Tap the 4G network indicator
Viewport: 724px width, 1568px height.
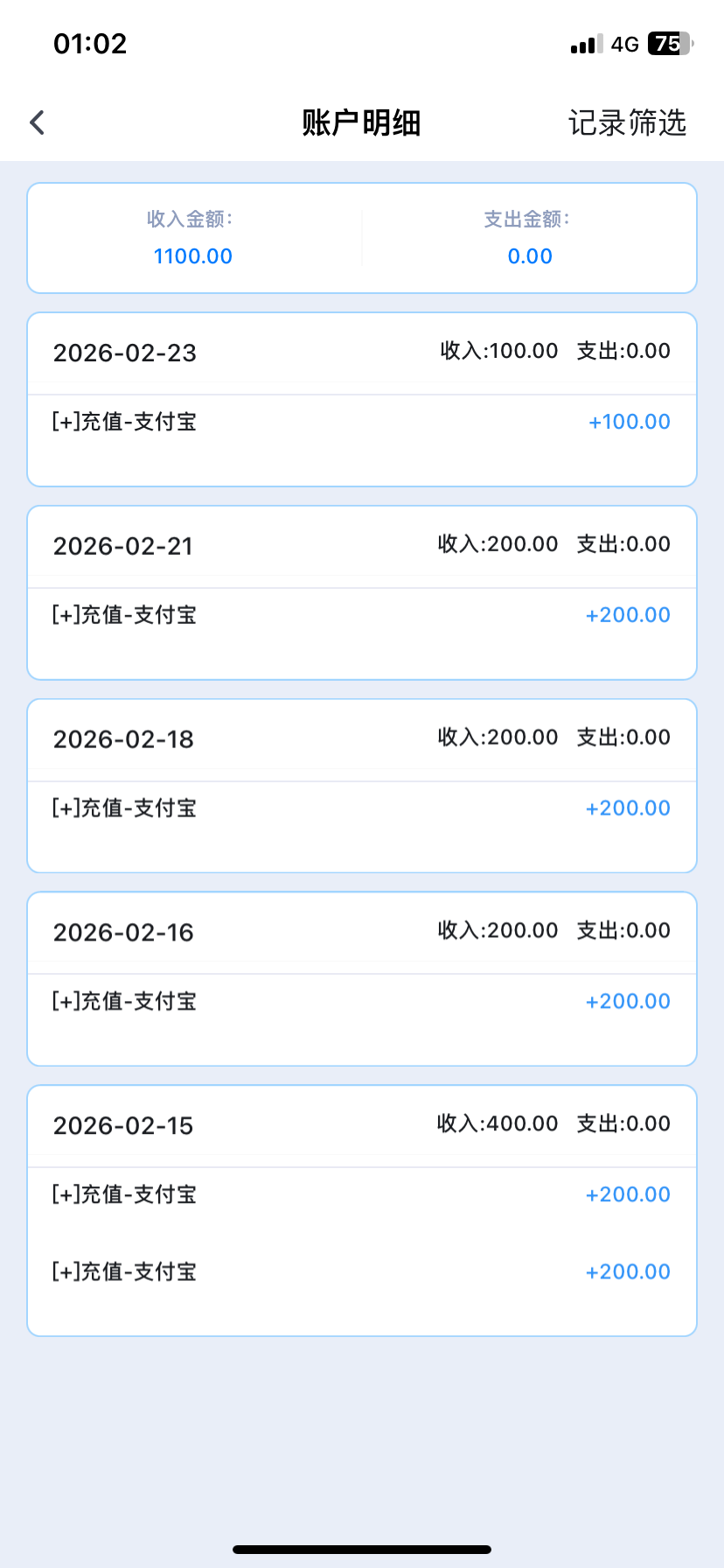(624, 45)
